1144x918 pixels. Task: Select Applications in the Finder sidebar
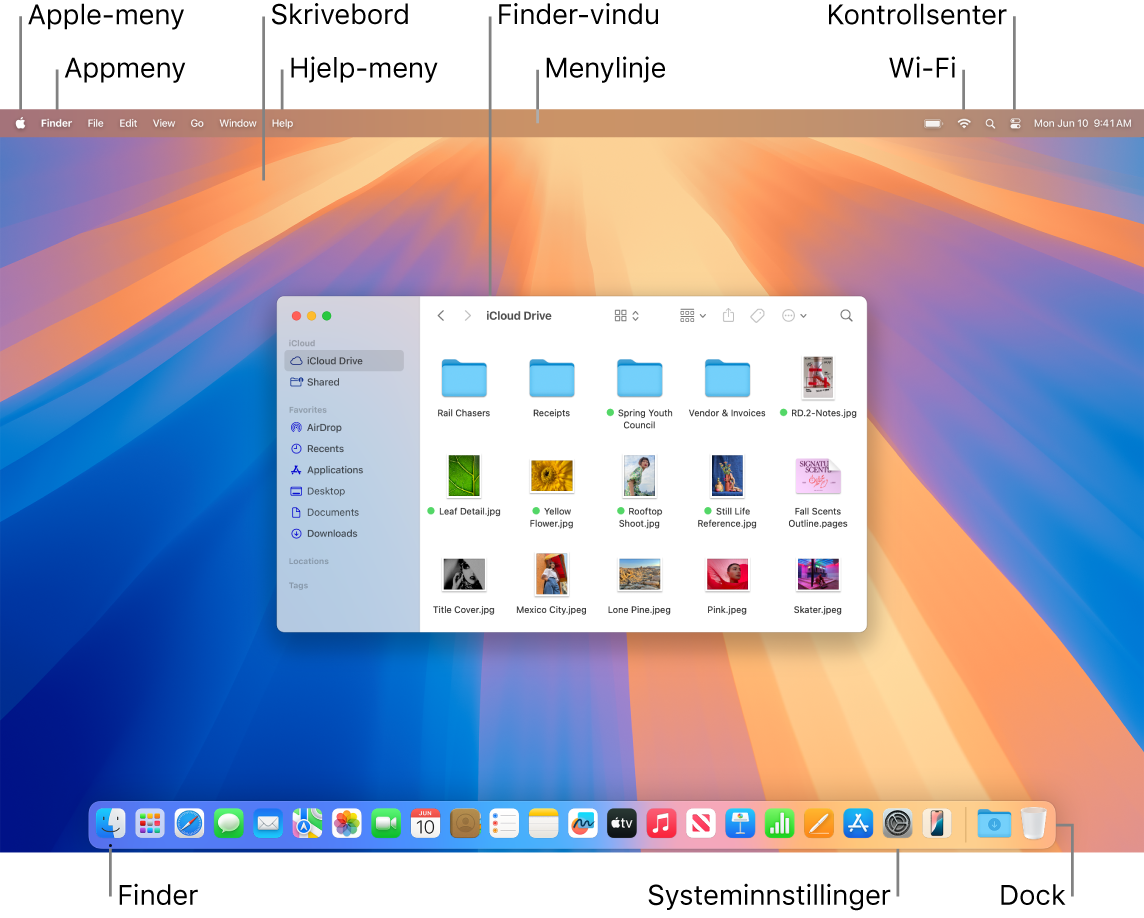click(x=344, y=470)
